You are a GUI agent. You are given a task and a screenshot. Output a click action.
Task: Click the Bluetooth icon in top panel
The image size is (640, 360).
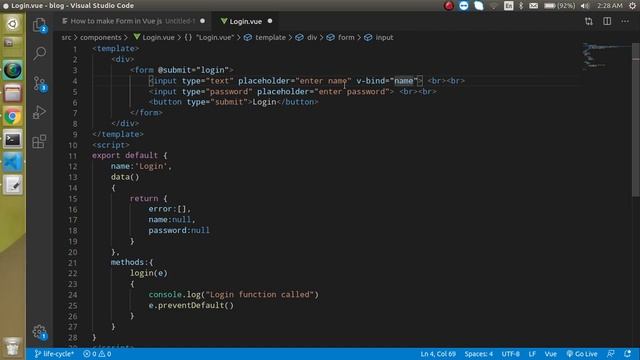point(521,6)
